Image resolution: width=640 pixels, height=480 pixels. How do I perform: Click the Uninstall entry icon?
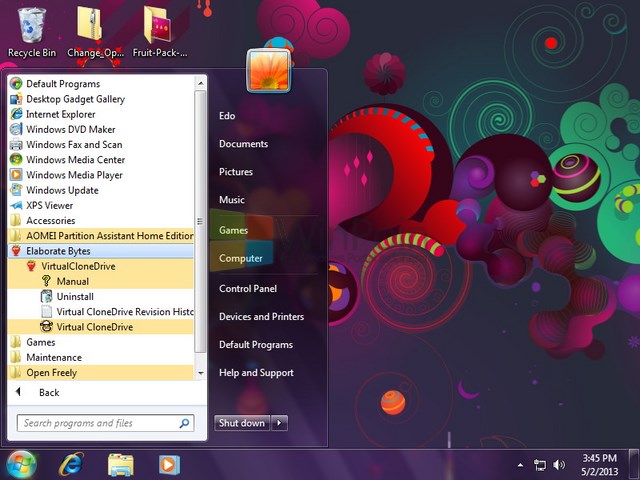click(46, 296)
